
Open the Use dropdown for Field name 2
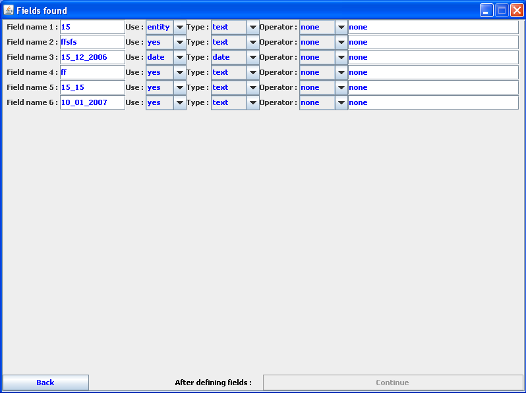(166, 42)
